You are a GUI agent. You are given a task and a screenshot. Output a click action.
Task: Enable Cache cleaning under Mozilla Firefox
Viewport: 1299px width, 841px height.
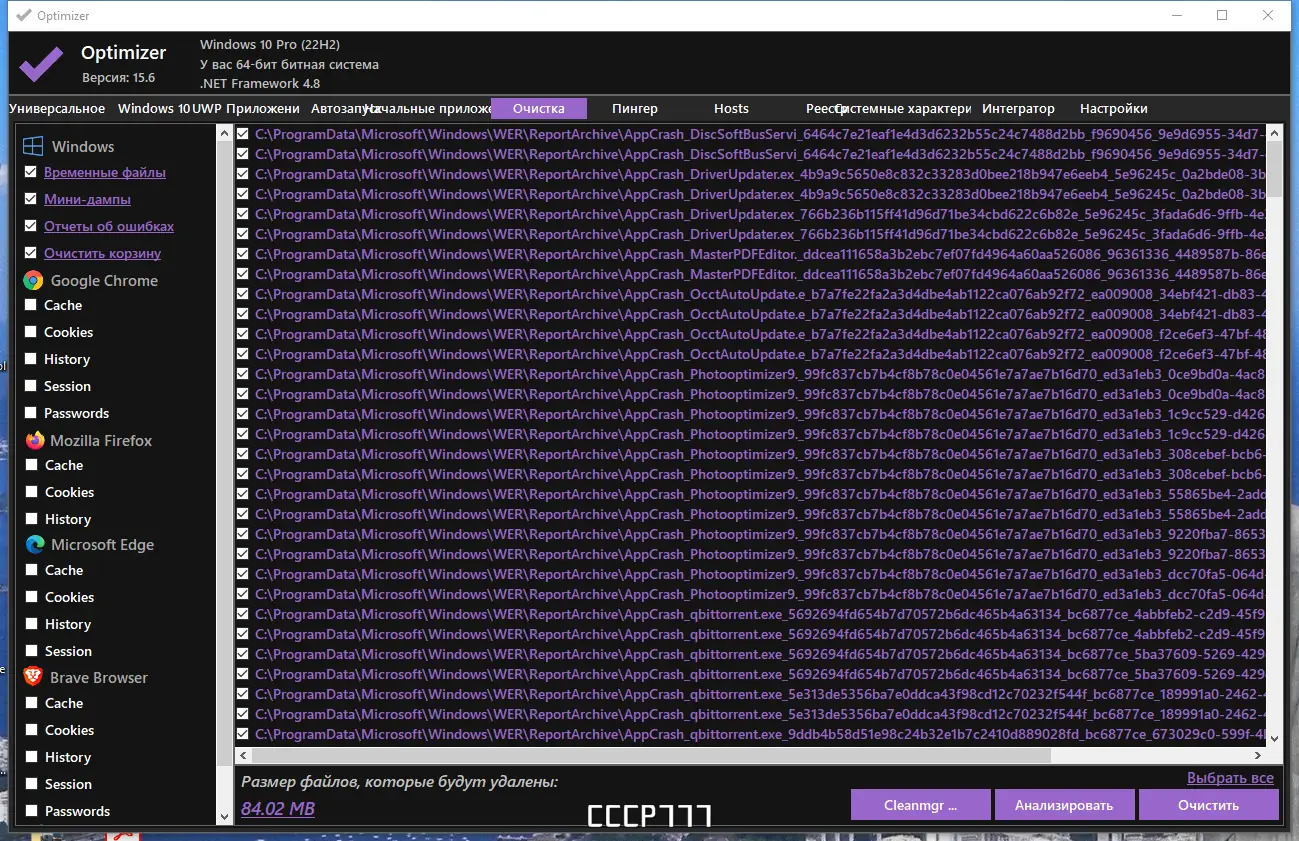pyautogui.click(x=32, y=465)
